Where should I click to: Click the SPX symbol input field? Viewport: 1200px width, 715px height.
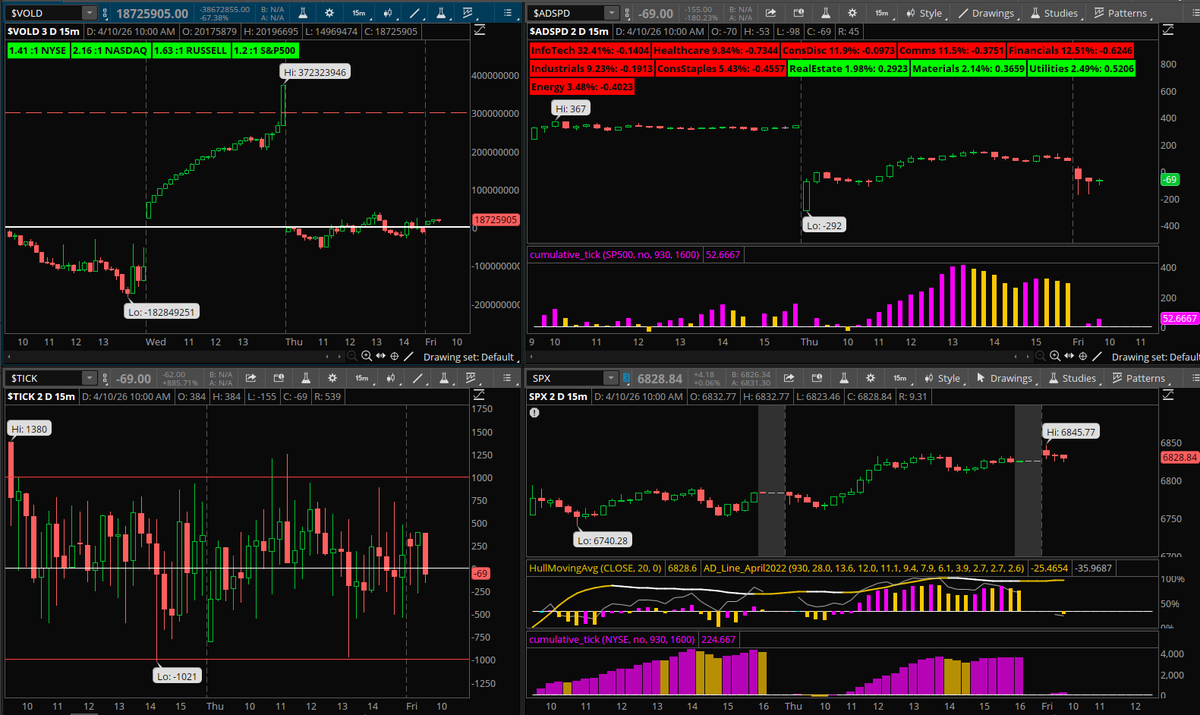pos(566,378)
